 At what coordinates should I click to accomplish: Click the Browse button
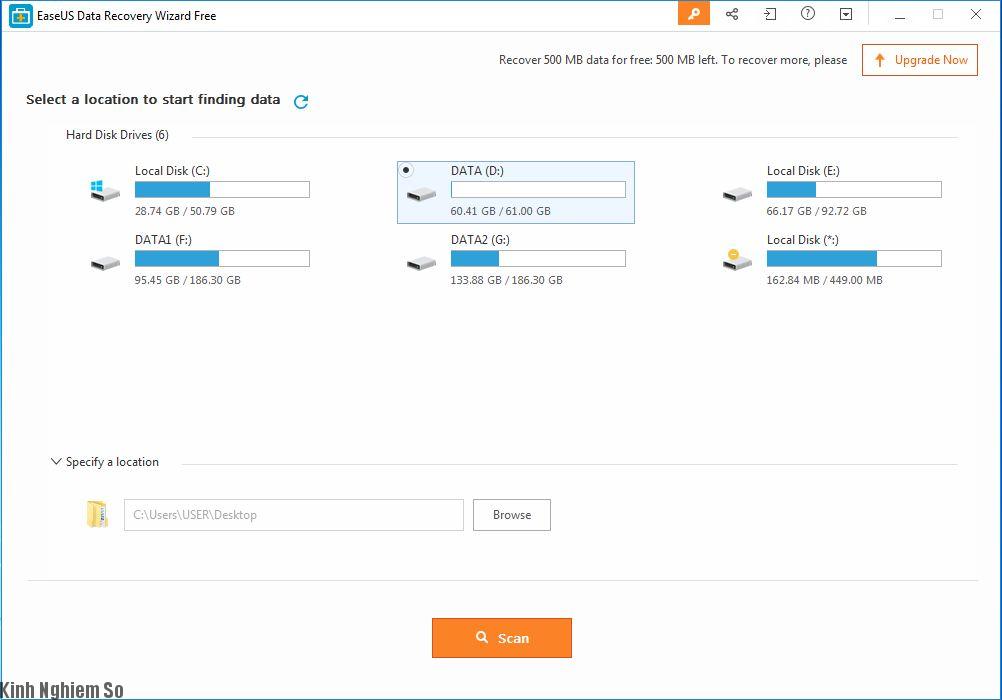coord(512,515)
